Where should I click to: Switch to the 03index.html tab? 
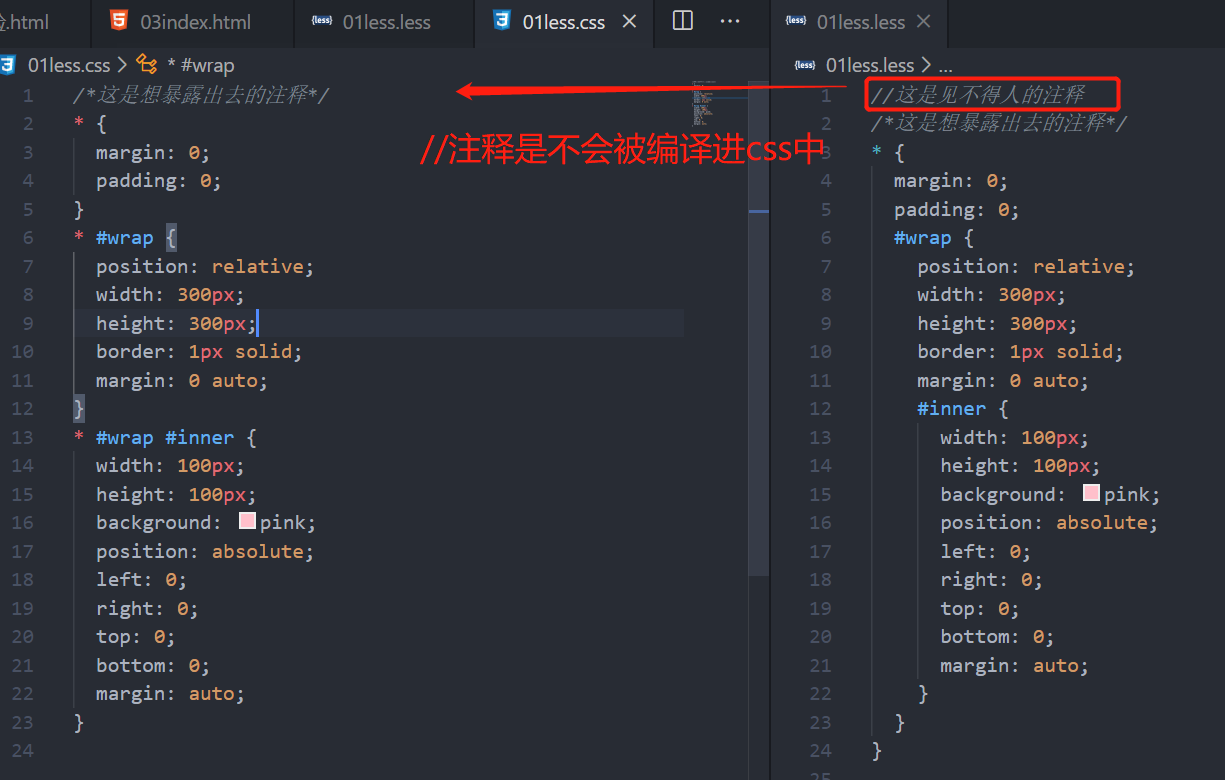coord(192,22)
